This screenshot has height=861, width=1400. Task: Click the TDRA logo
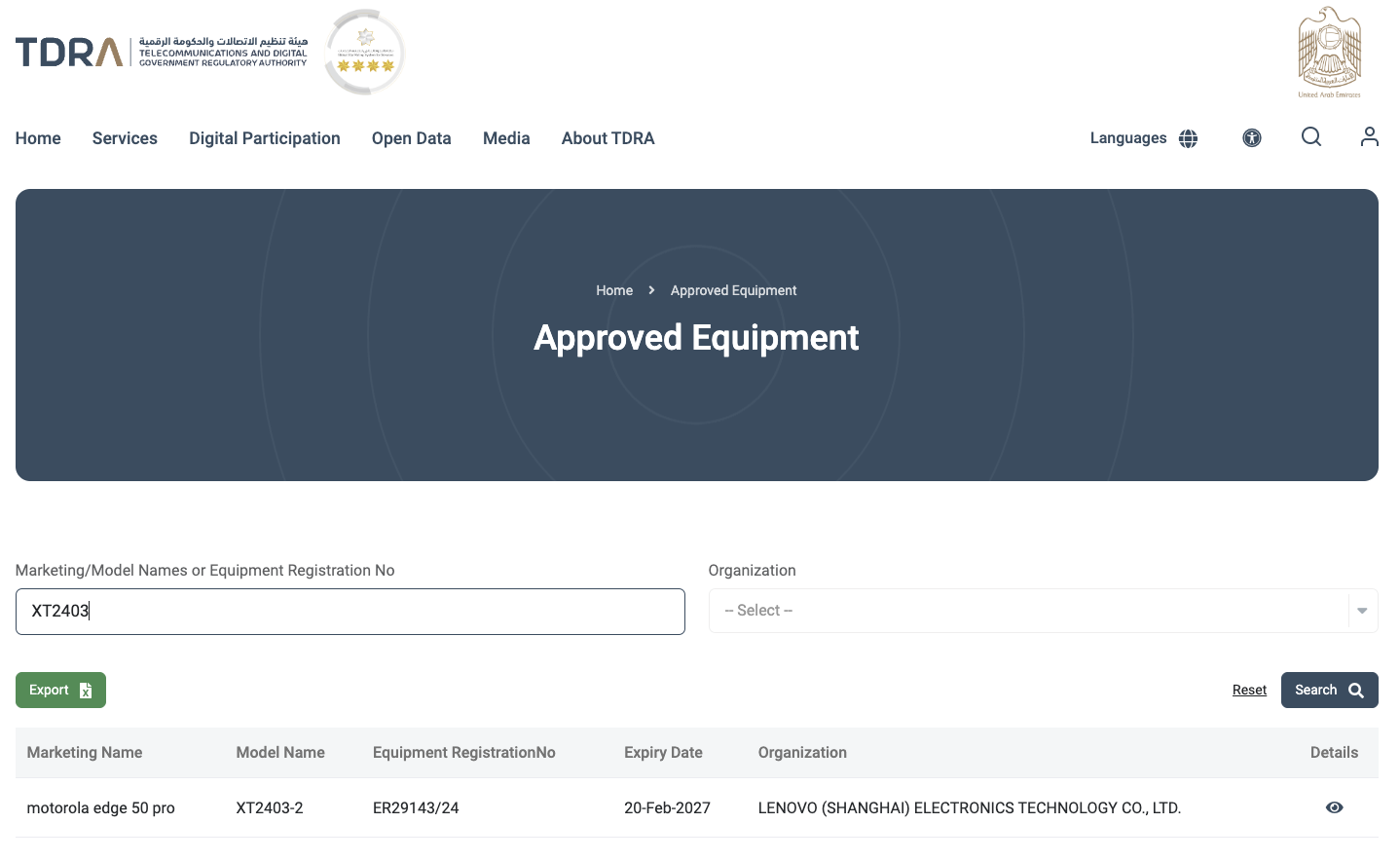coord(162,52)
